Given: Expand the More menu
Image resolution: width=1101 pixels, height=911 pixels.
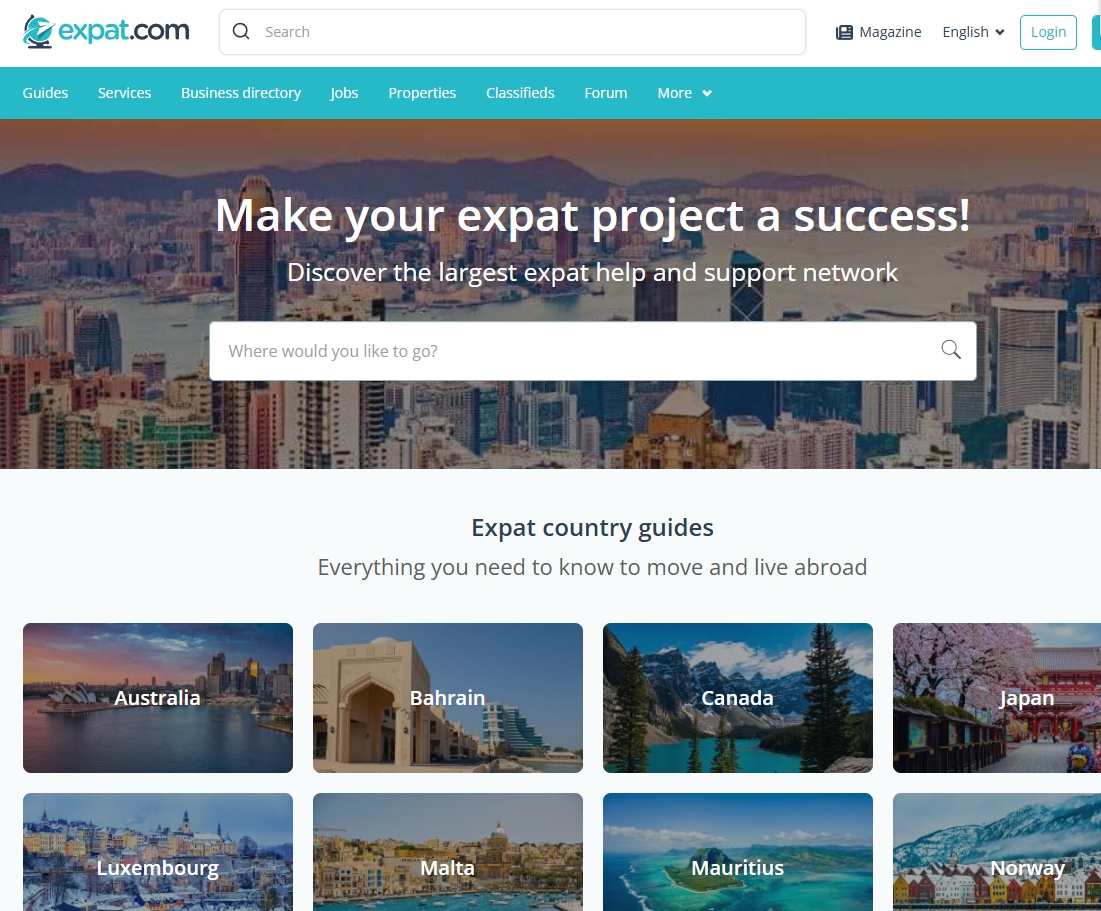Looking at the screenshot, I should pyautogui.click(x=685, y=93).
